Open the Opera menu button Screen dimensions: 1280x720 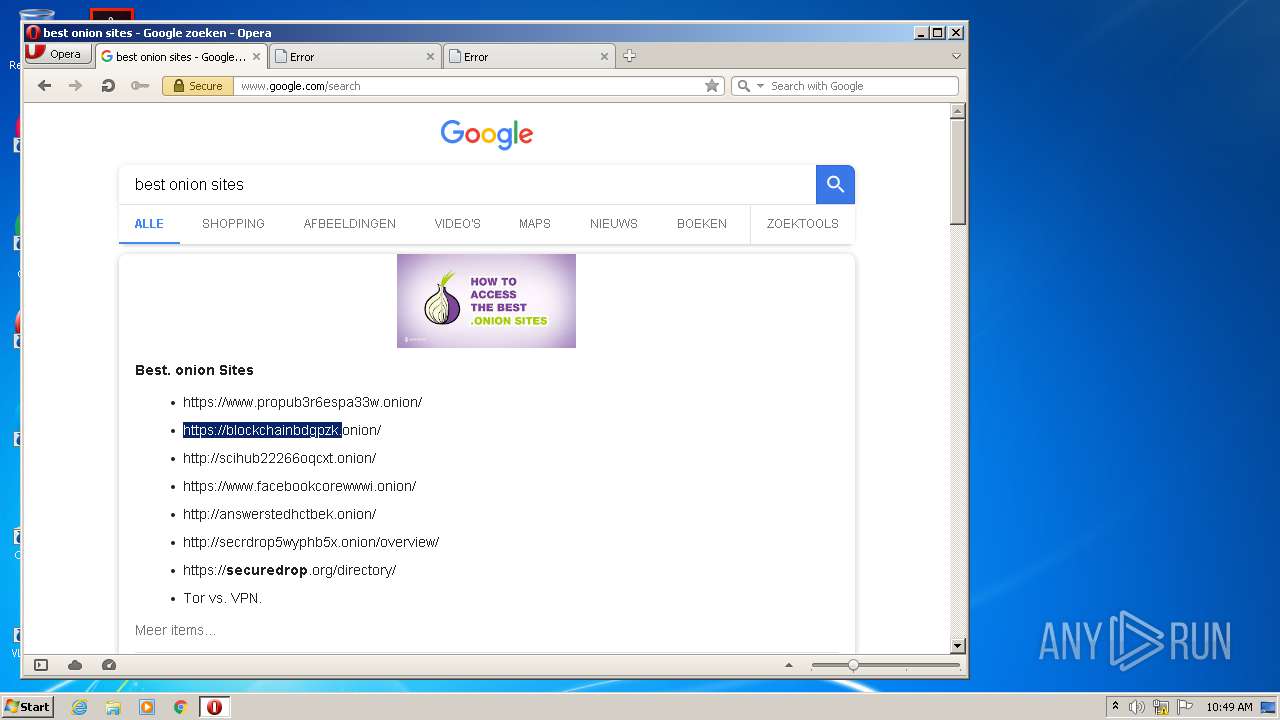point(59,54)
